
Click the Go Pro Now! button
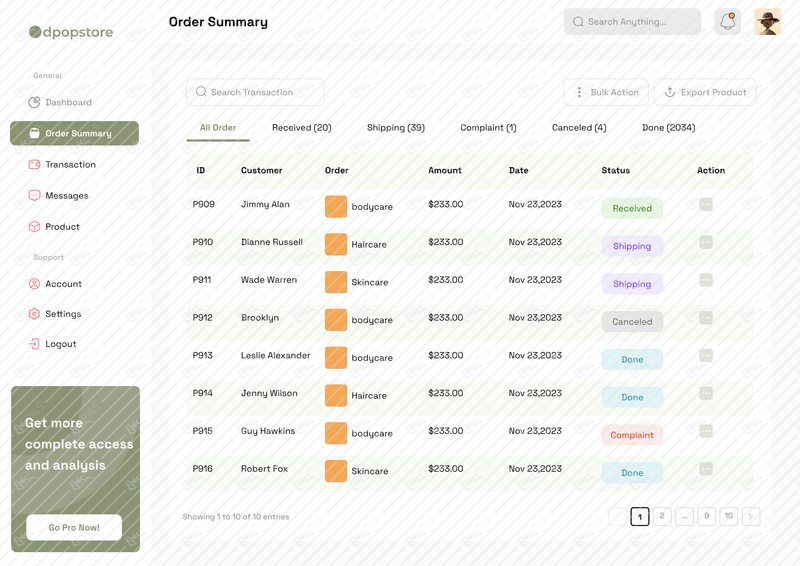74,527
